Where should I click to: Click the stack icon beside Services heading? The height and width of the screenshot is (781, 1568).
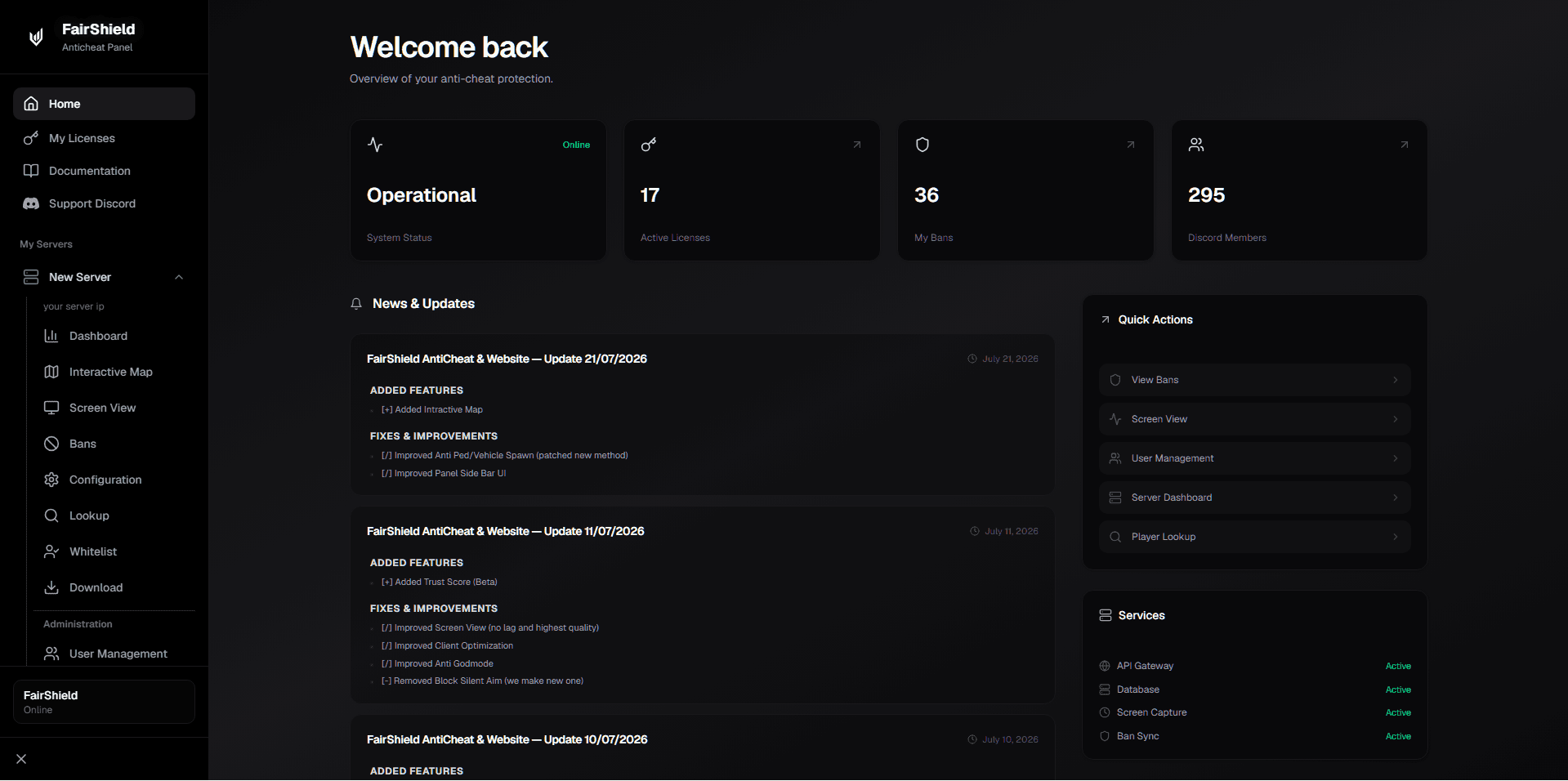click(x=1106, y=615)
